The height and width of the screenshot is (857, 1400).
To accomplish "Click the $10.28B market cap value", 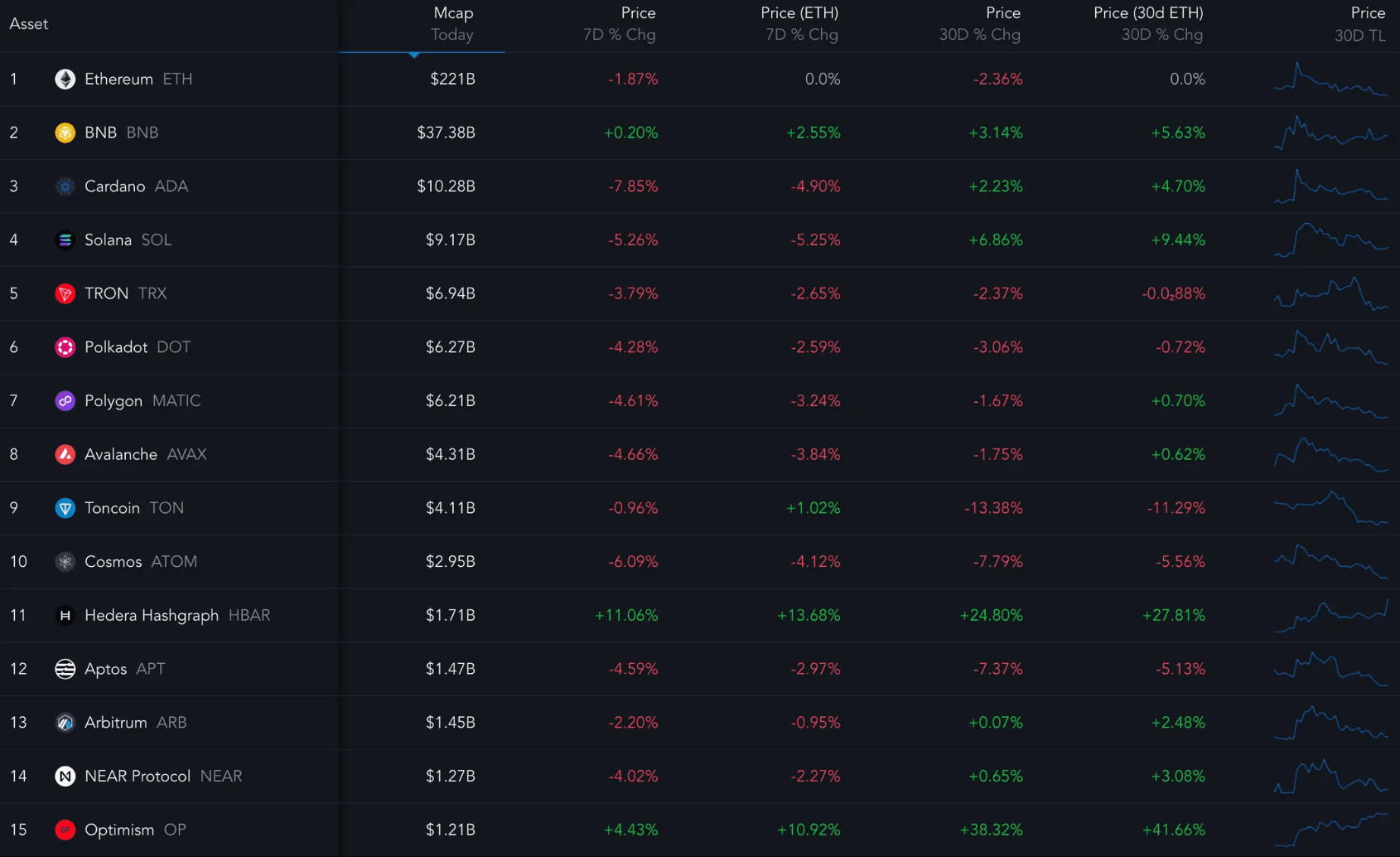I will click(x=446, y=186).
